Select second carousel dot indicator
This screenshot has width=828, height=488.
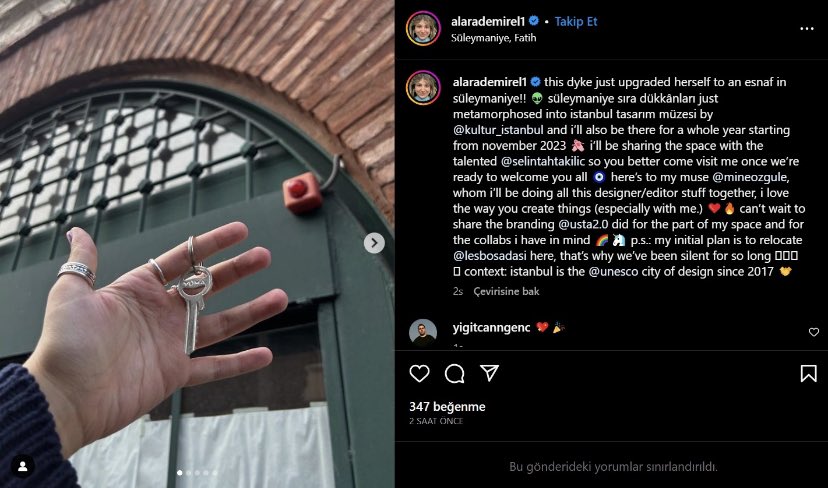pos(189,473)
